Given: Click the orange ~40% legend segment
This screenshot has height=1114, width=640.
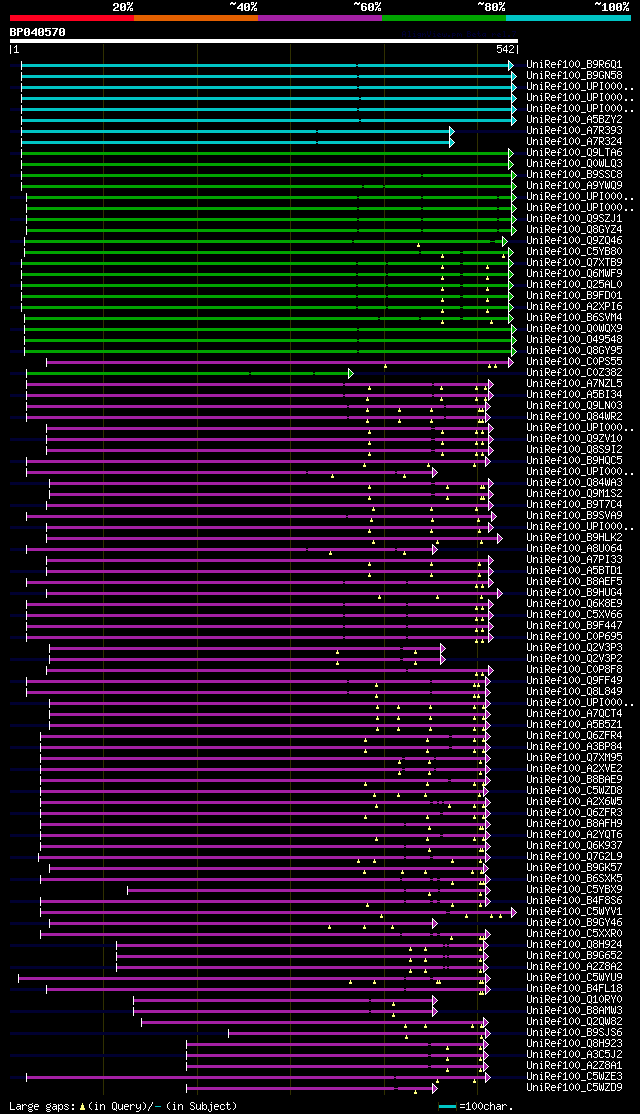Looking at the screenshot, I should (x=196, y=18).
